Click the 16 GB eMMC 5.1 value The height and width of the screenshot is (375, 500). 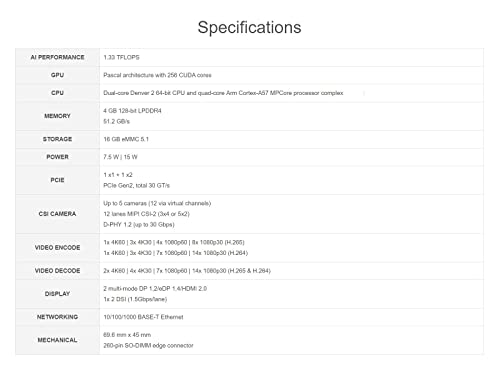(x=126, y=139)
